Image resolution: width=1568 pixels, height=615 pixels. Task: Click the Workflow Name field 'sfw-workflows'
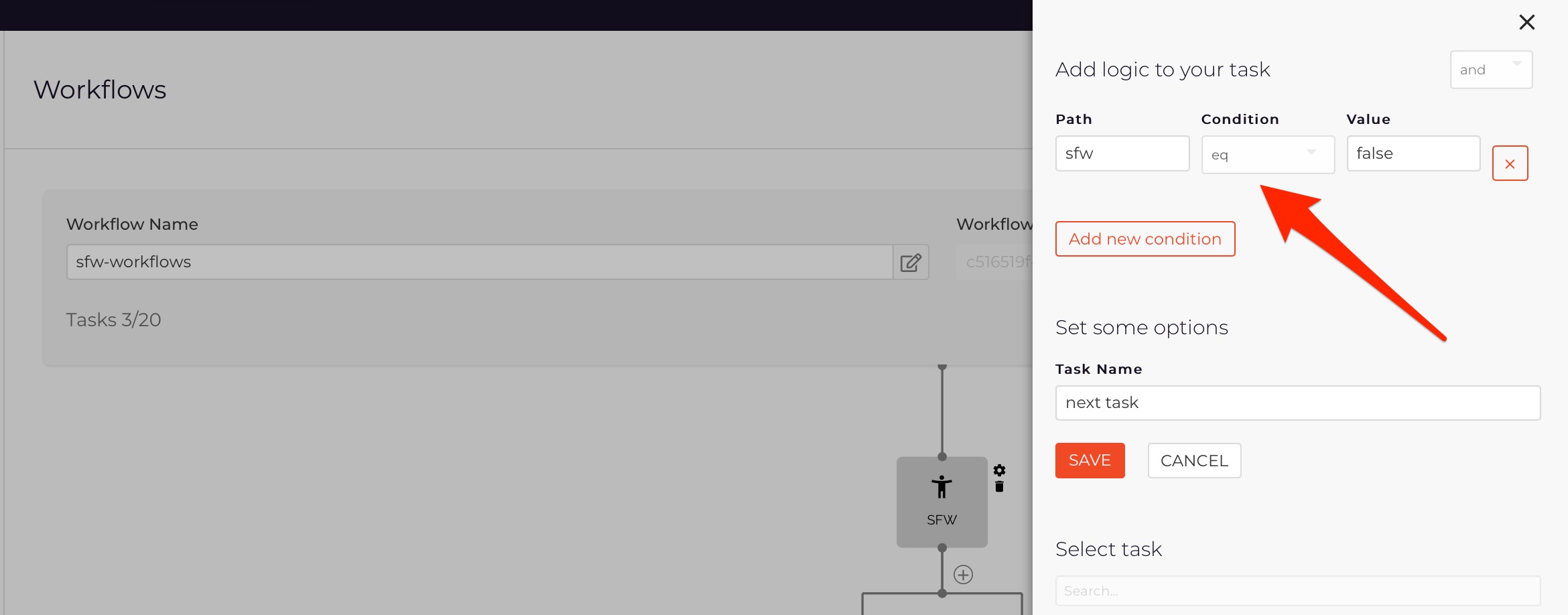(x=479, y=262)
